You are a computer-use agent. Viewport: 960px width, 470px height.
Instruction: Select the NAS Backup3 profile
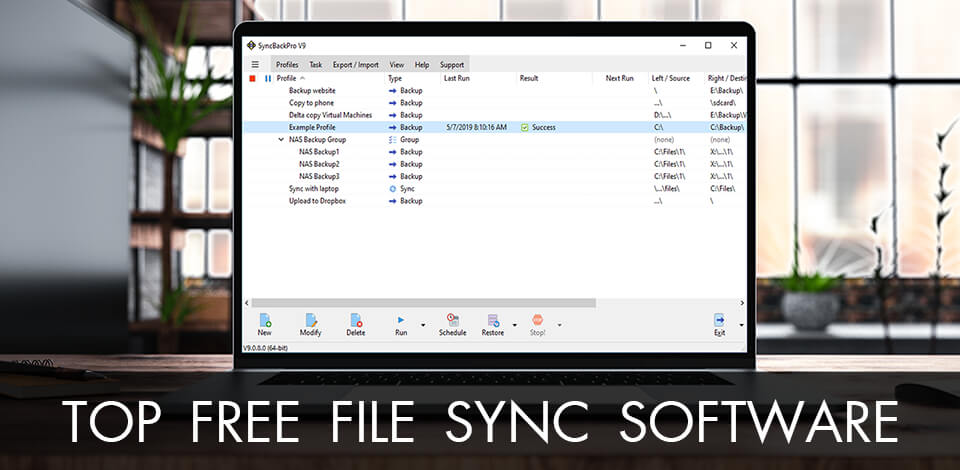(319, 176)
